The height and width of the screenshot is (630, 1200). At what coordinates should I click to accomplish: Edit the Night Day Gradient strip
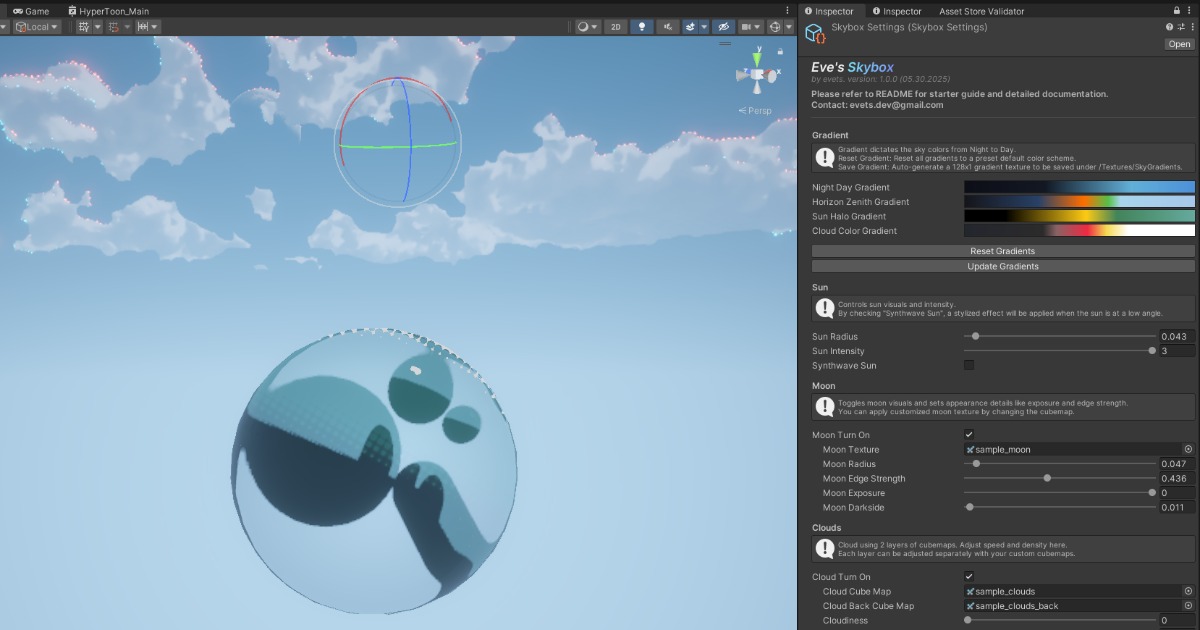[x=1078, y=187]
